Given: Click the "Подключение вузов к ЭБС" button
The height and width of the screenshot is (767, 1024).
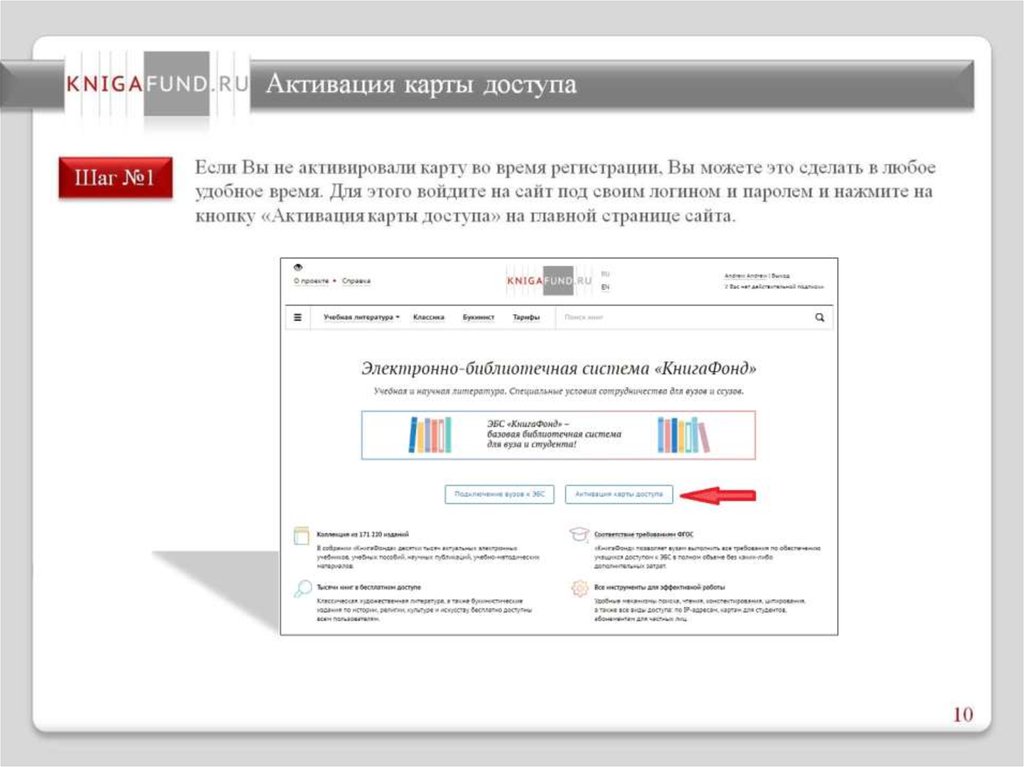Looking at the screenshot, I should coord(499,495).
